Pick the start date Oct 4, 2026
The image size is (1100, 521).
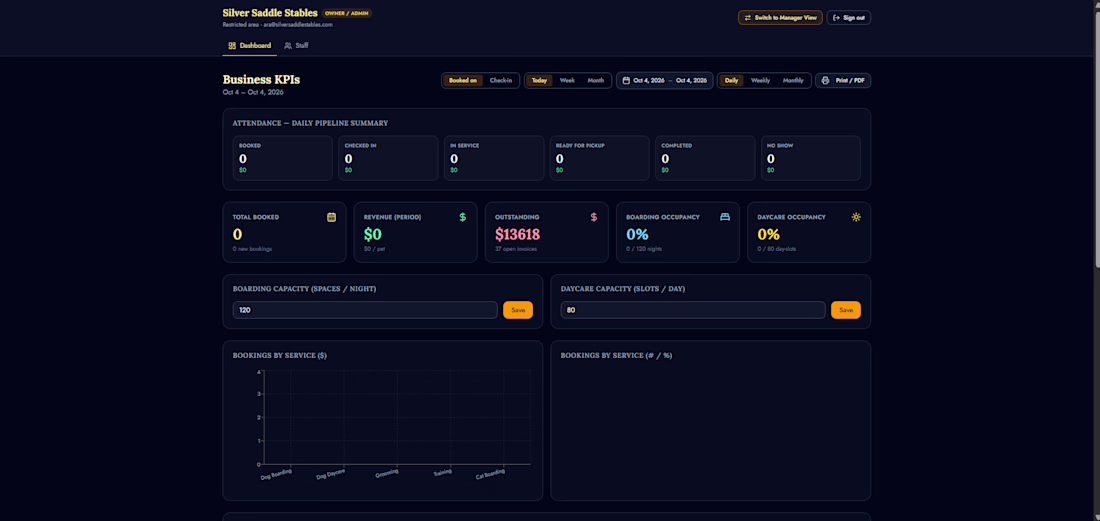pyautogui.click(x=649, y=81)
